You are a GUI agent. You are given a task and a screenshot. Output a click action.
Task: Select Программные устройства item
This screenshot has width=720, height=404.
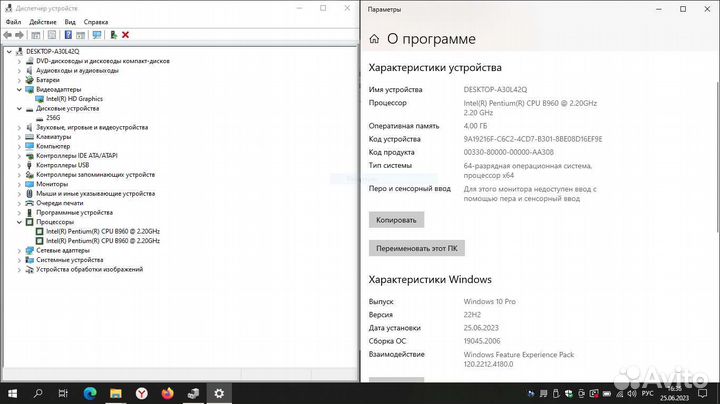point(74,212)
